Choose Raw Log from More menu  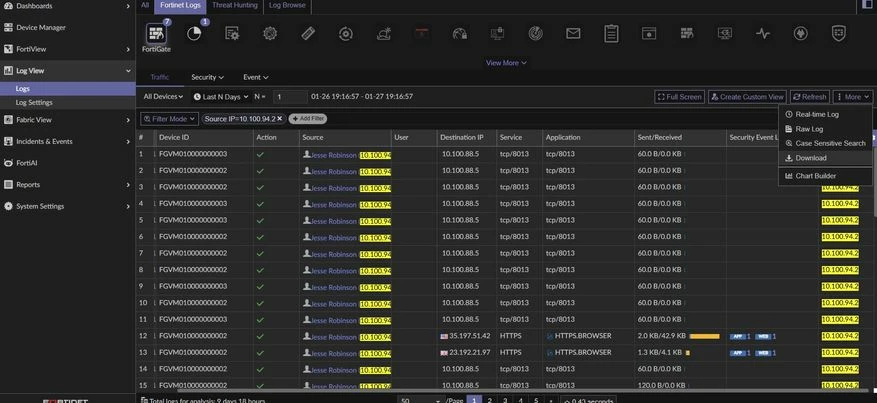(825, 129)
